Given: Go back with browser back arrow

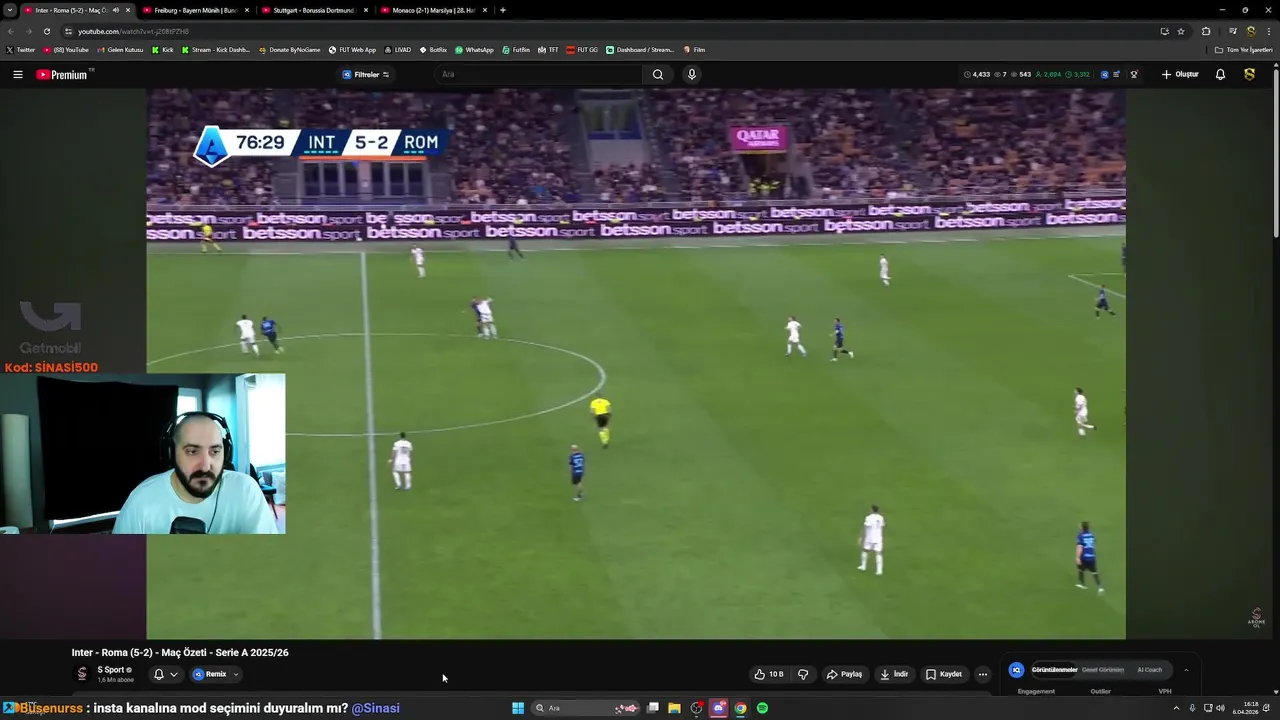Looking at the screenshot, I should coord(10,31).
